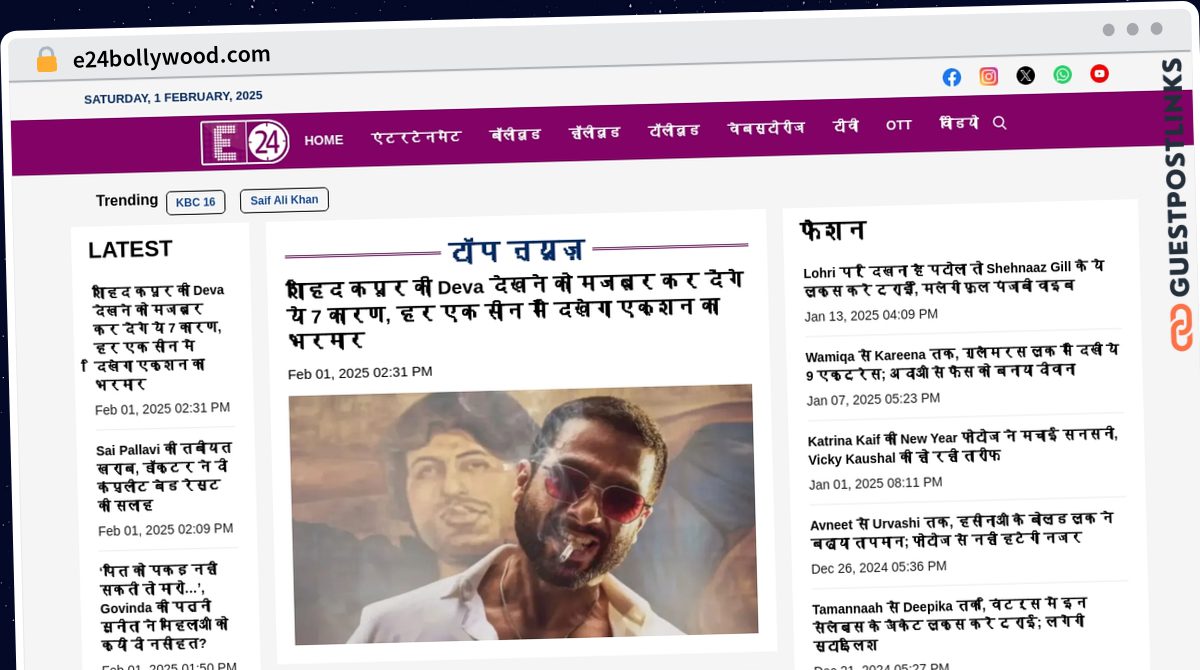Click the LATEST section heading

point(130,249)
